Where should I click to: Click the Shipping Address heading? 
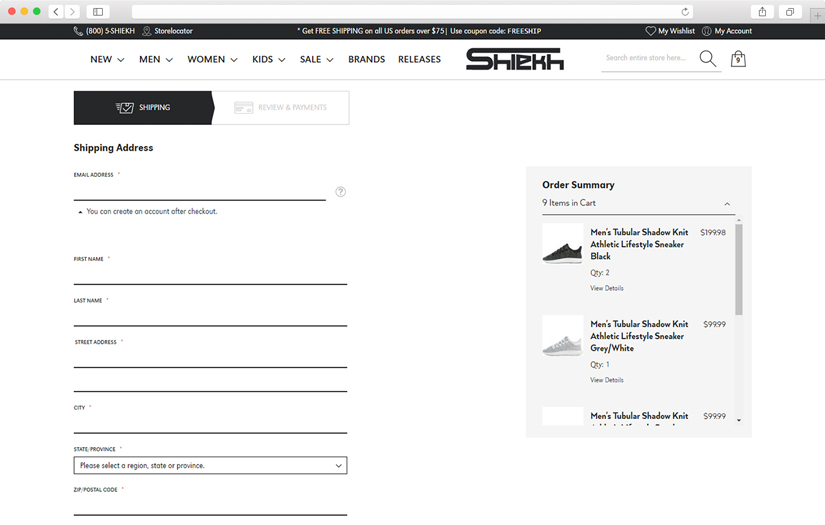pyautogui.click(x=113, y=148)
